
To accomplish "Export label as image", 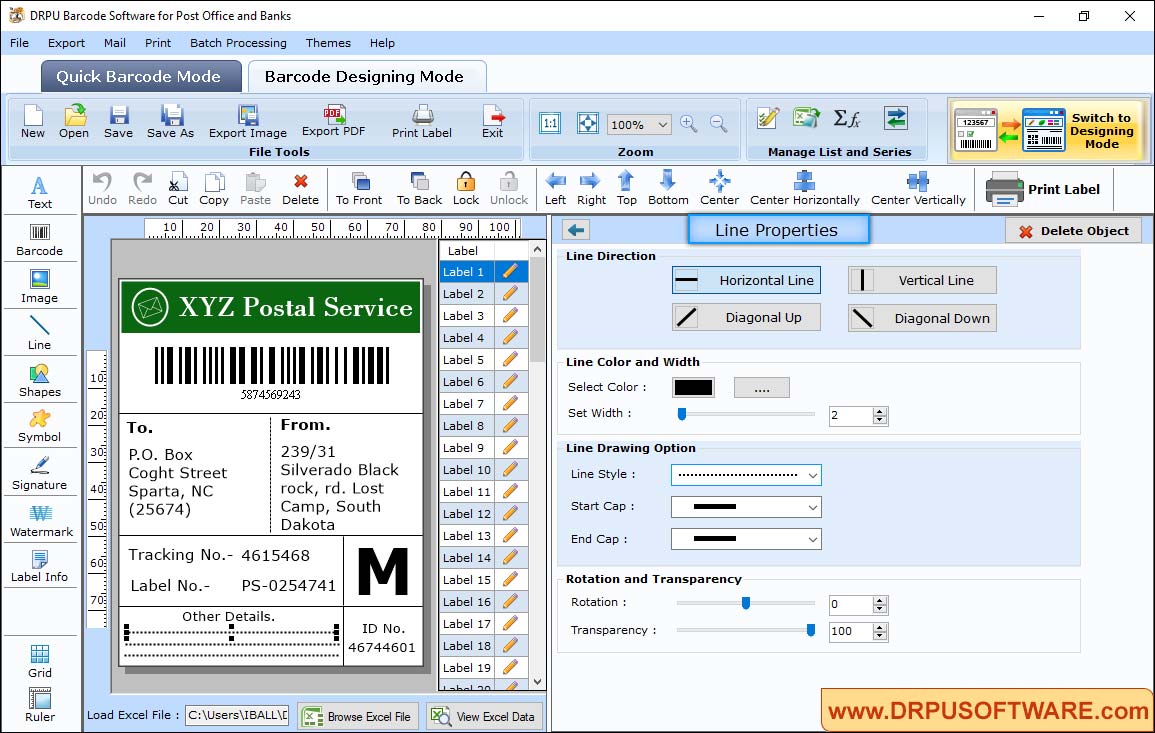I will pos(248,122).
